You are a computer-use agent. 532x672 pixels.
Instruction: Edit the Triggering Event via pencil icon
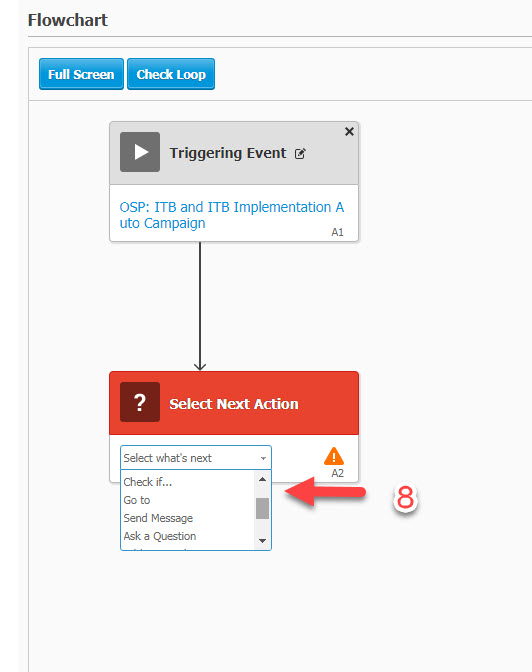(x=300, y=153)
